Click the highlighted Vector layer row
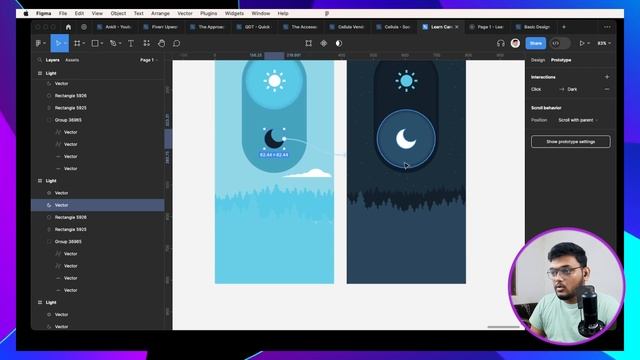This screenshot has width=640, height=360. click(x=98, y=205)
